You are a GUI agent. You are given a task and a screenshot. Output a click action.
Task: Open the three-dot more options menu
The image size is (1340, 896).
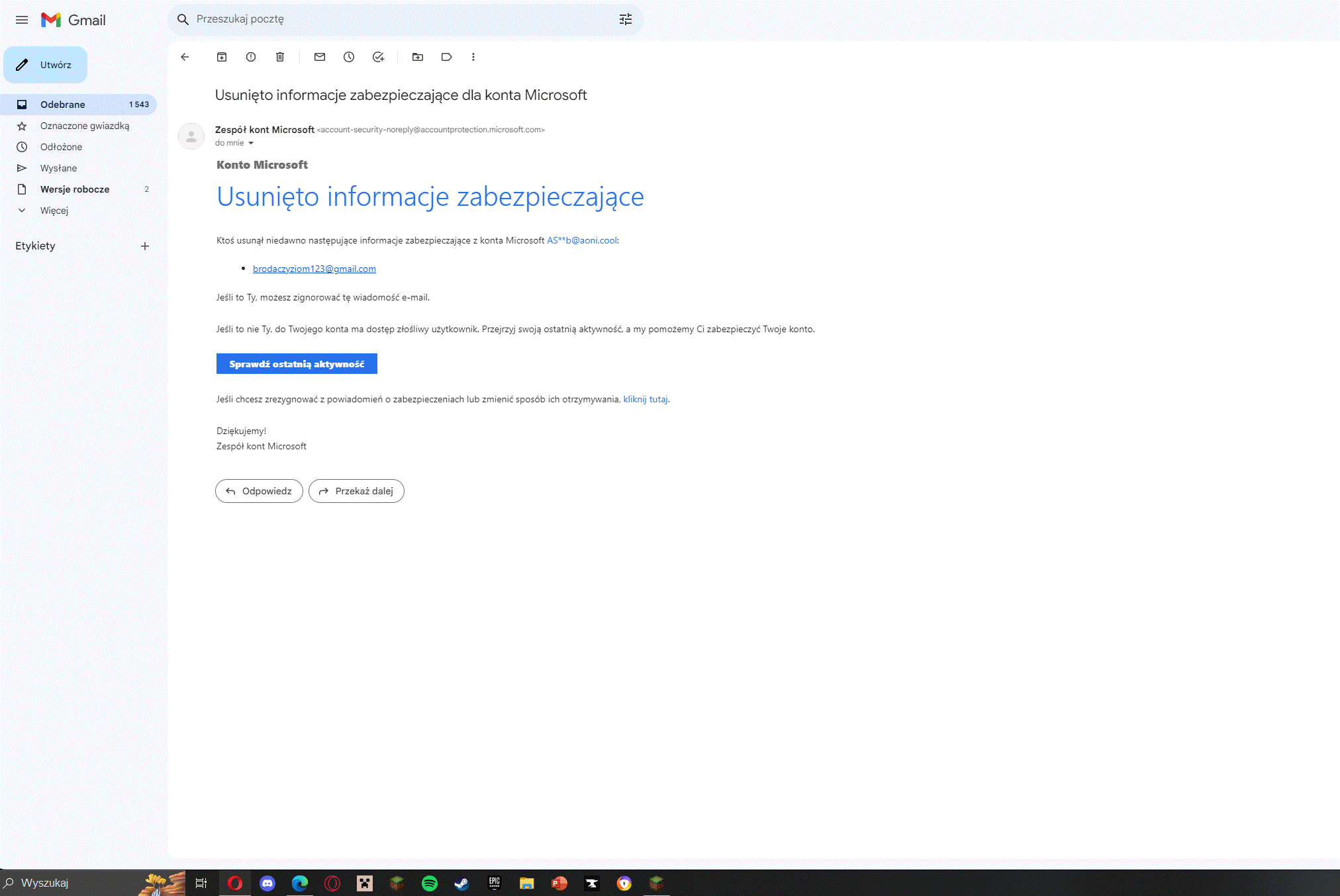pyautogui.click(x=473, y=57)
